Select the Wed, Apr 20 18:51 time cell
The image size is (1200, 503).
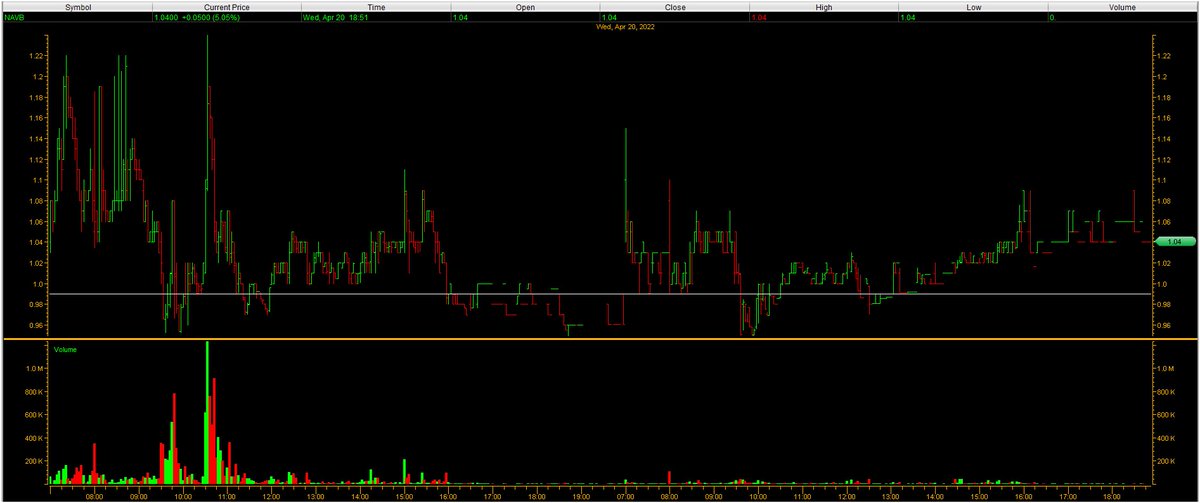tap(375, 18)
